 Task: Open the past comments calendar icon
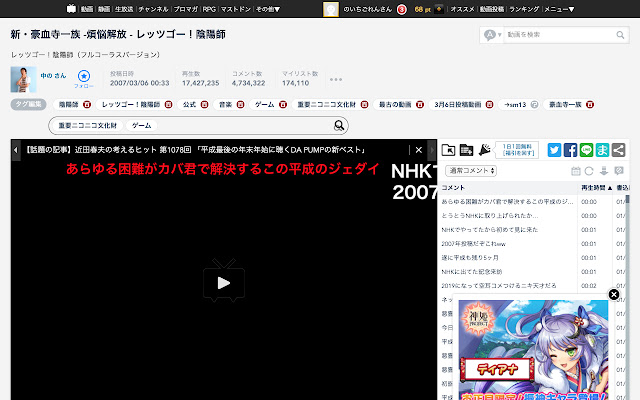[576, 171]
